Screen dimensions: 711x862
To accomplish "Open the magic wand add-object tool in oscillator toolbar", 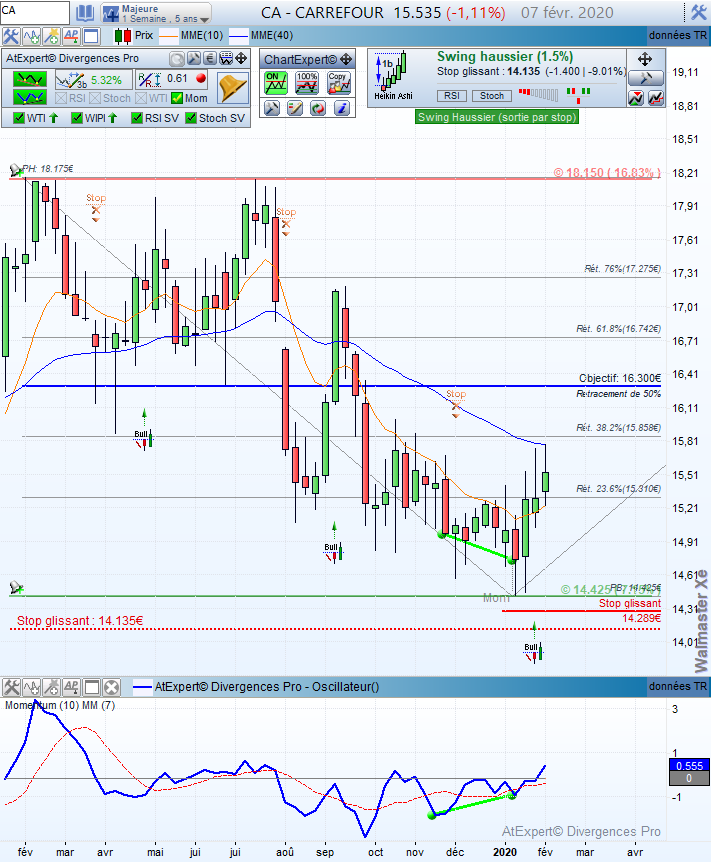I will coord(51,687).
